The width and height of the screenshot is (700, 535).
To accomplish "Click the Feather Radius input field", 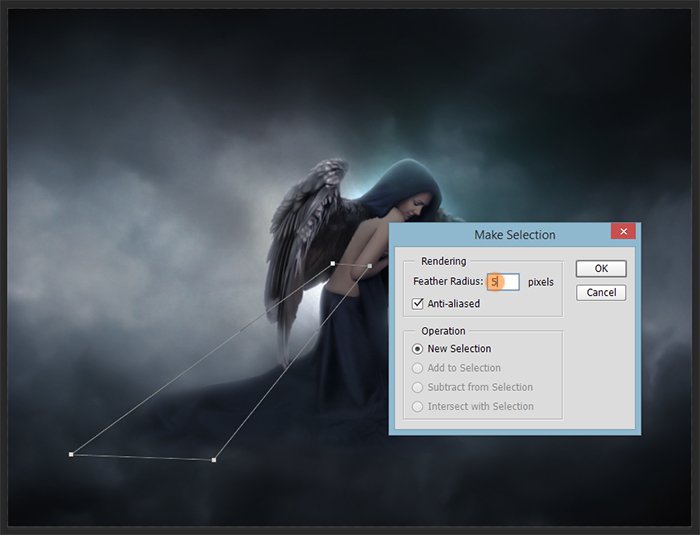I will click(503, 282).
